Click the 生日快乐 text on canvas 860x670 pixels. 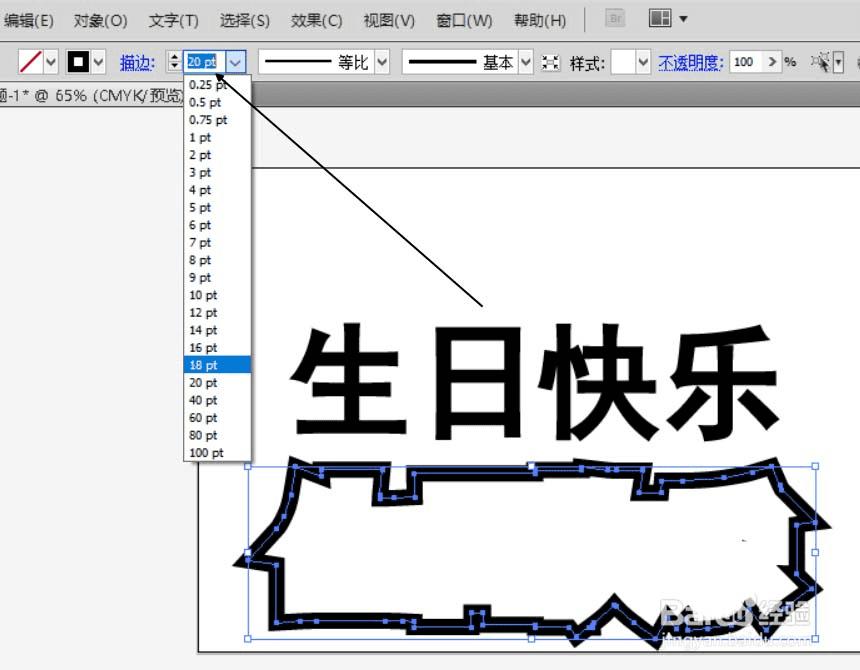pos(534,382)
